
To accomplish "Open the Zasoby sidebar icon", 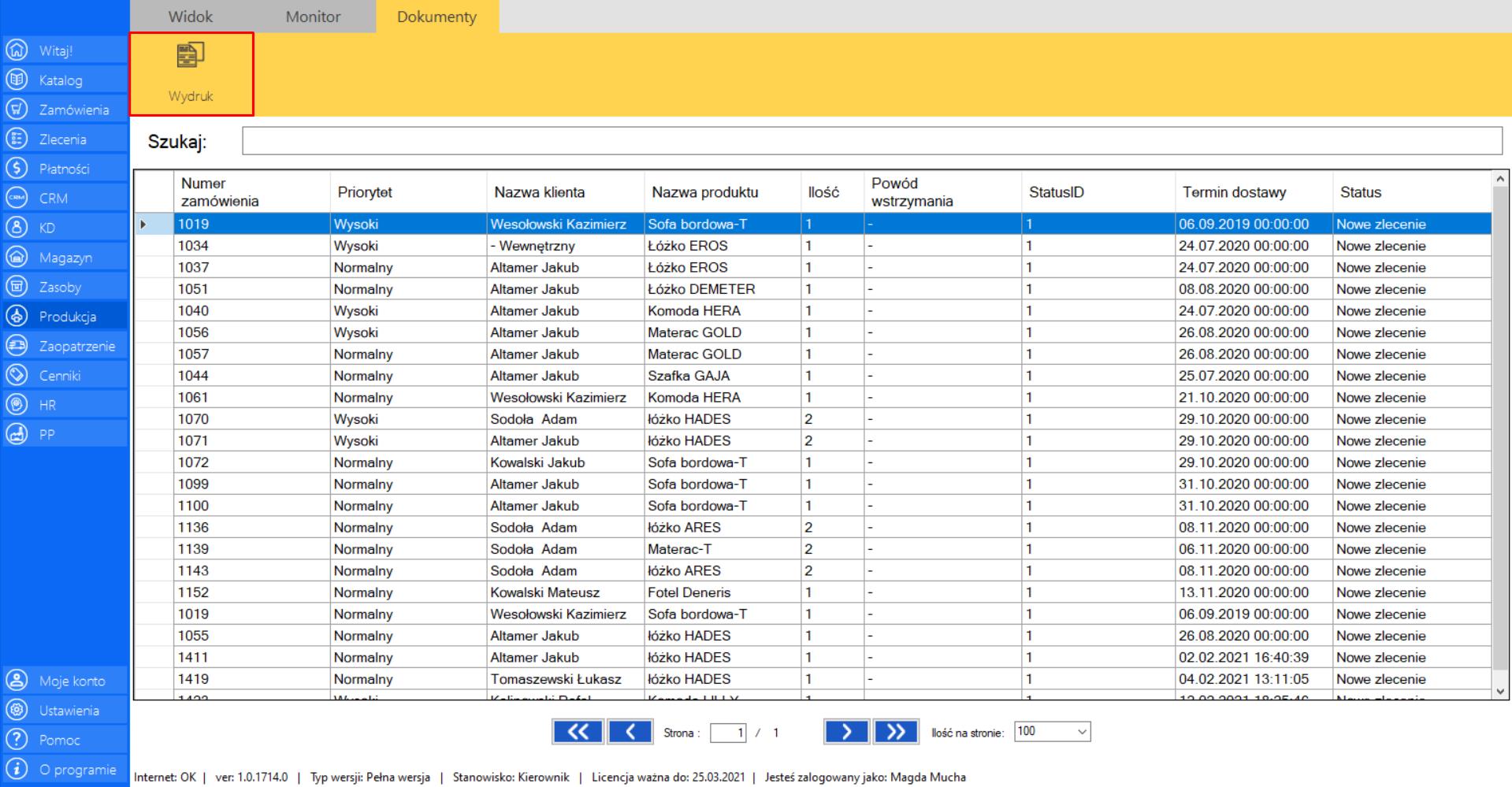I will 16,287.
